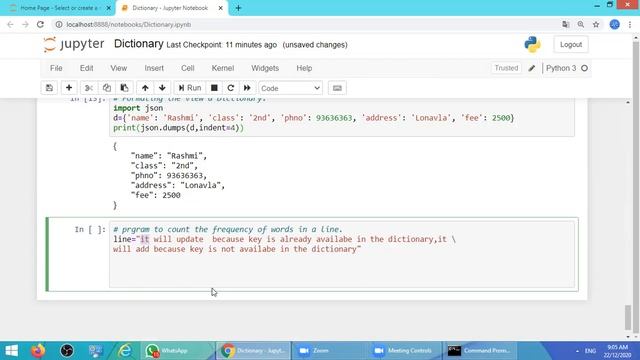The image size is (640, 360).
Task: Open the Help menu
Action: tap(304, 68)
